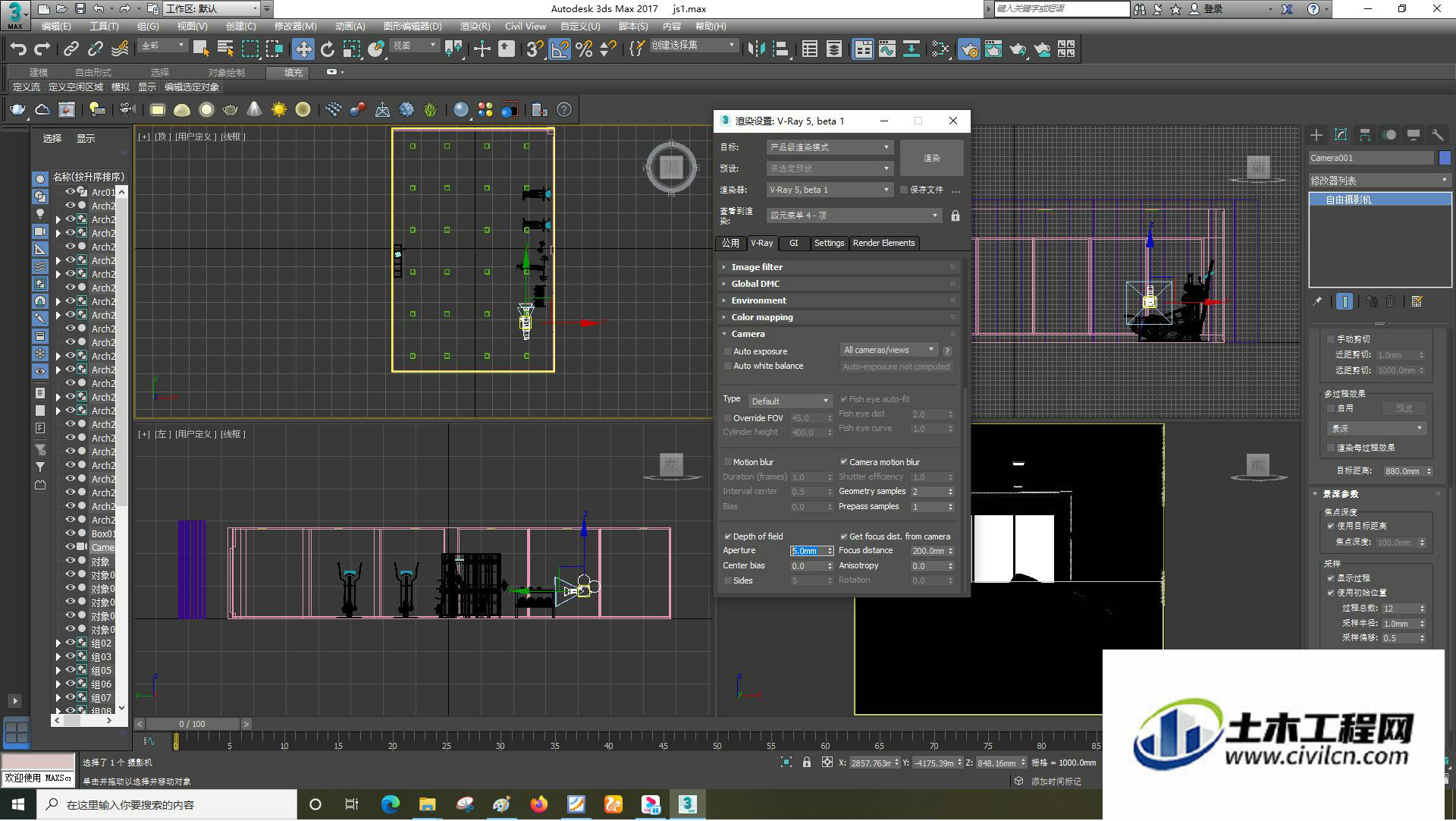Click 自由摄影机 in modifier stack
This screenshot has height=821, width=1456.
click(1379, 200)
